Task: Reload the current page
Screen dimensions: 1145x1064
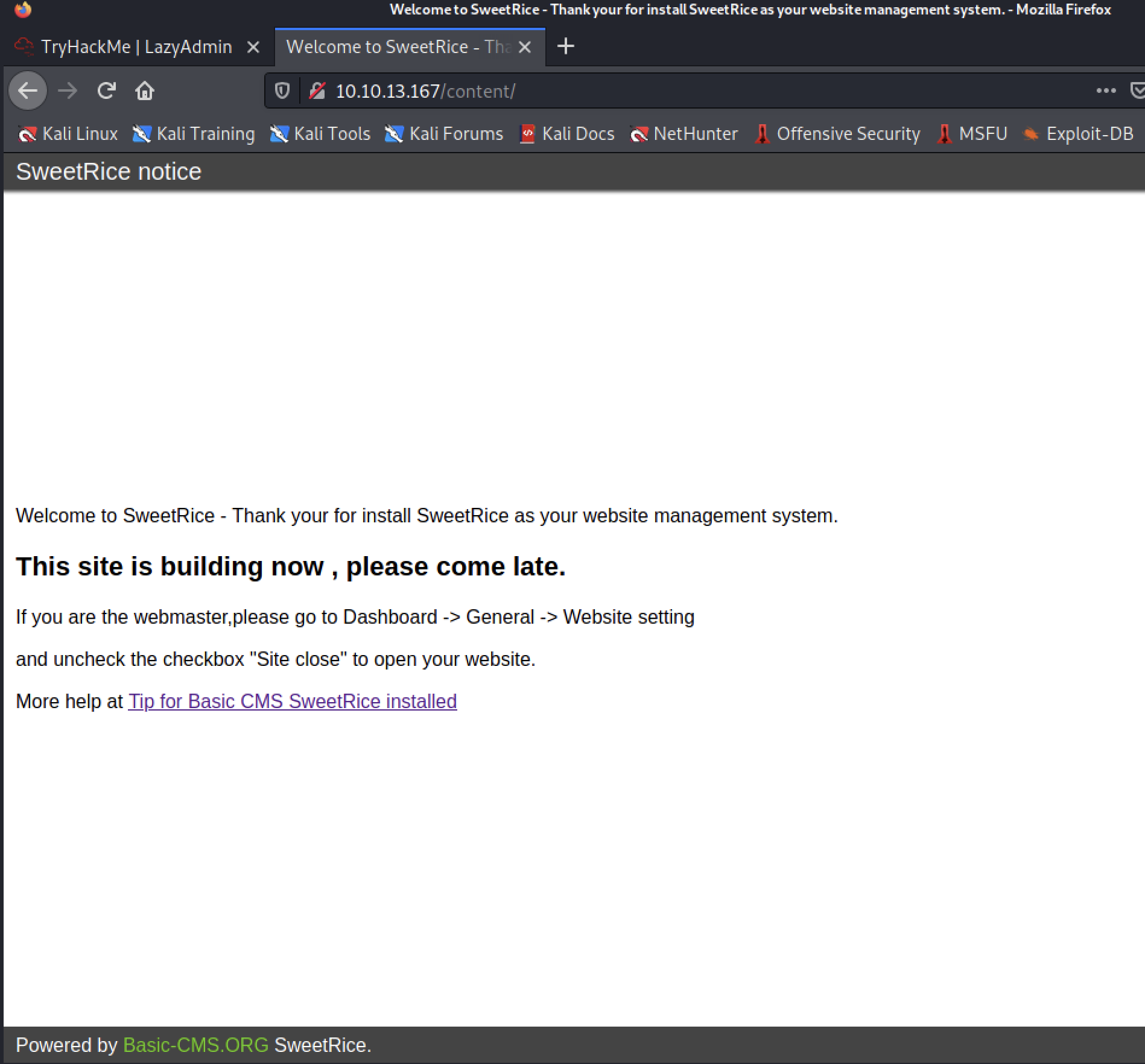Action: [x=107, y=91]
